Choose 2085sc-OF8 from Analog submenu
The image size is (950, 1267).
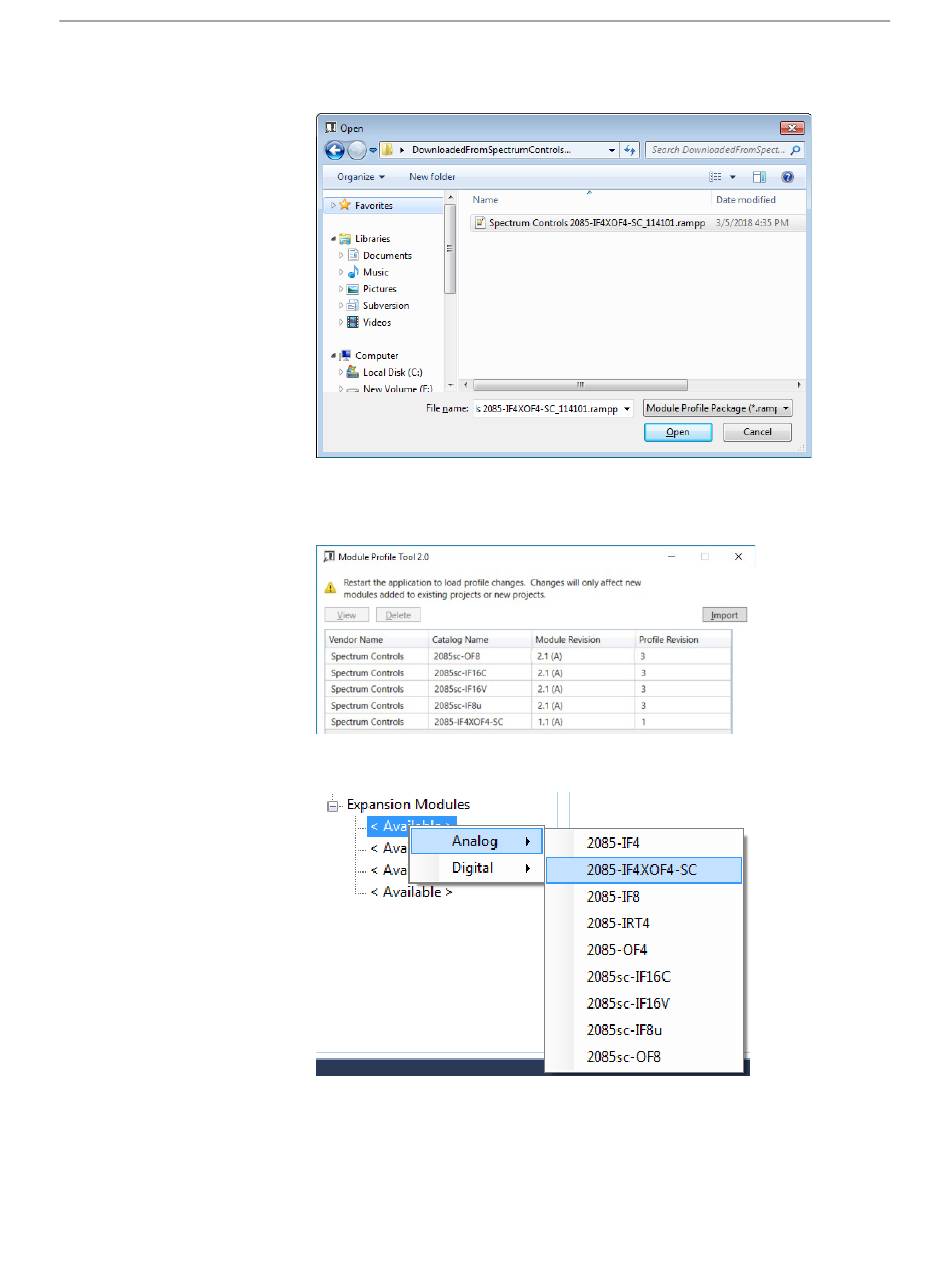pyautogui.click(x=644, y=1056)
